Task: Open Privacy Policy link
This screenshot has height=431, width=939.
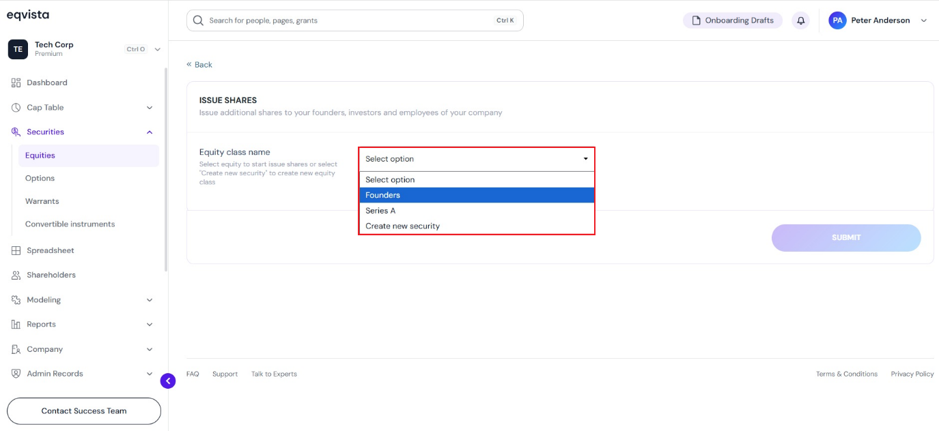Action: click(x=912, y=374)
